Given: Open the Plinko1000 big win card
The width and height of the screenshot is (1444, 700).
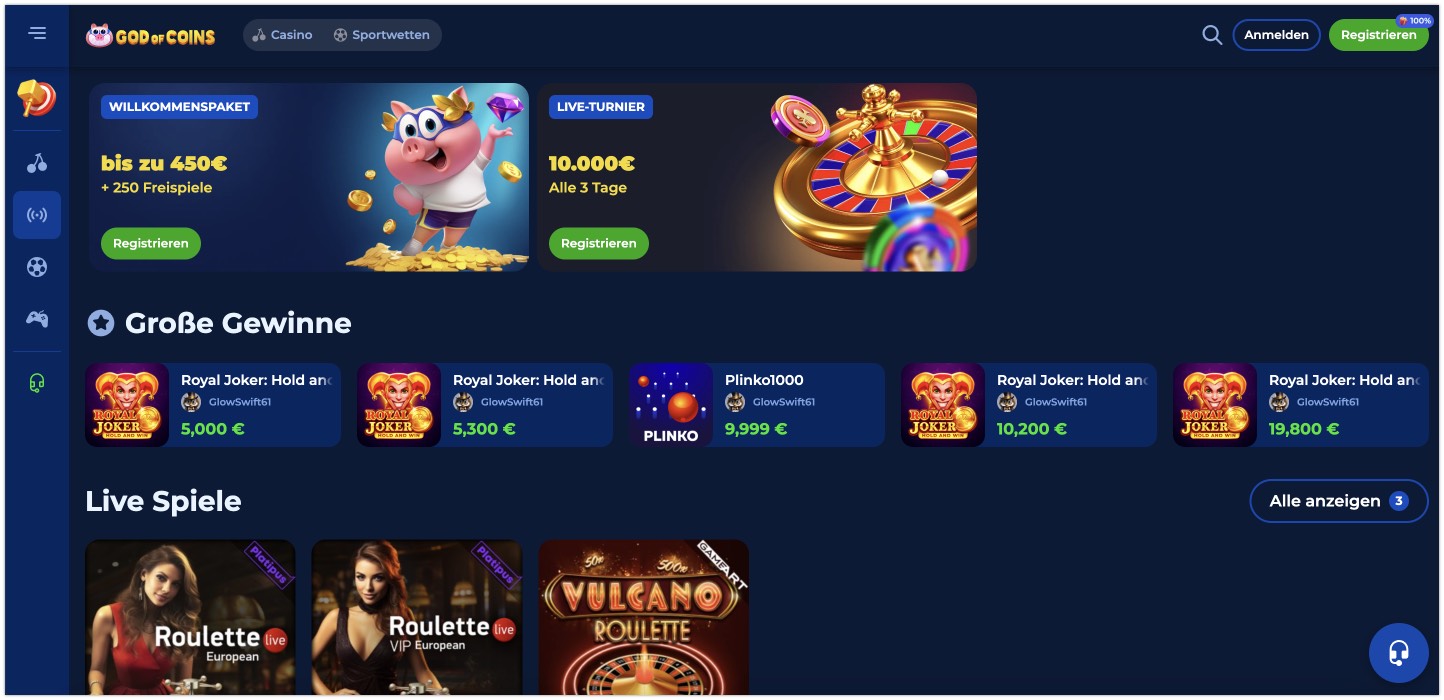Looking at the screenshot, I should pos(757,405).
